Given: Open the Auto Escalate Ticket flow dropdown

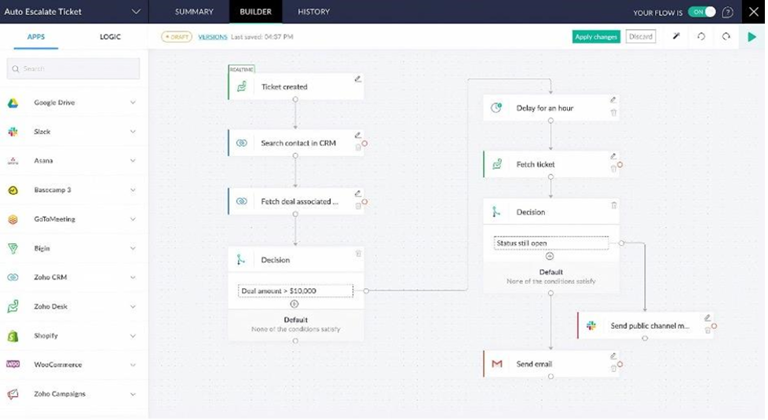Looking at the screenshot, I should point(136,12).
